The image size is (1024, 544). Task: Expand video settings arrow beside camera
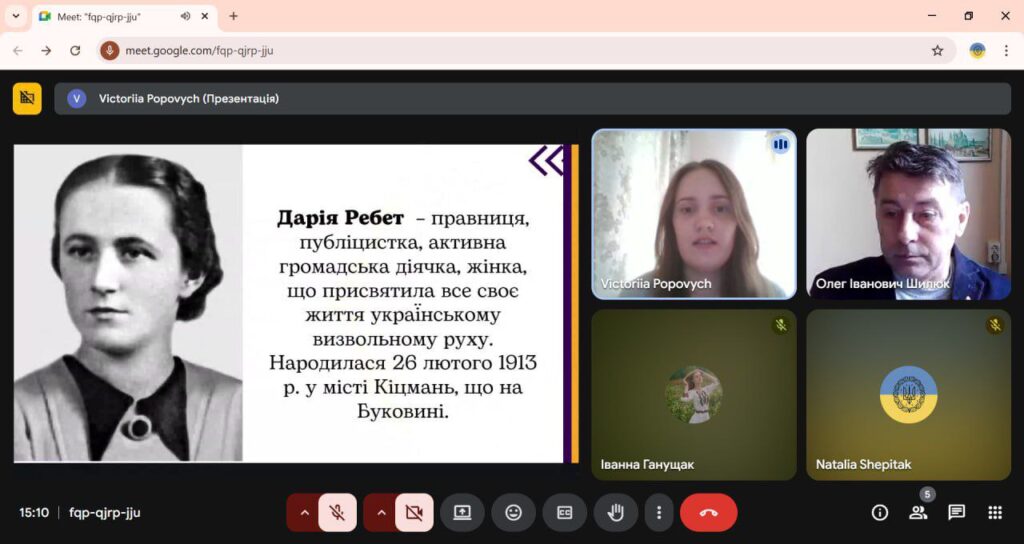(x=380, y=513)
